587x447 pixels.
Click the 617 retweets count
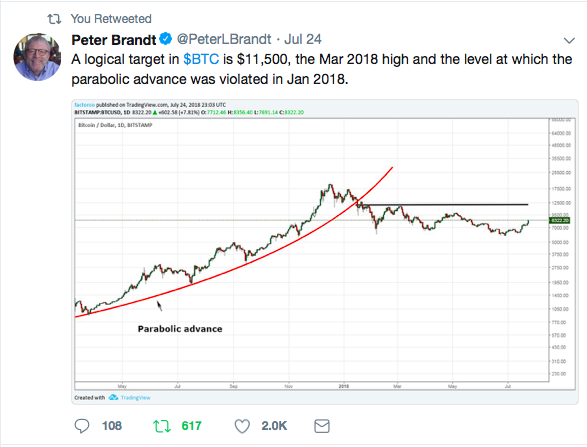(x=191, y=426)
